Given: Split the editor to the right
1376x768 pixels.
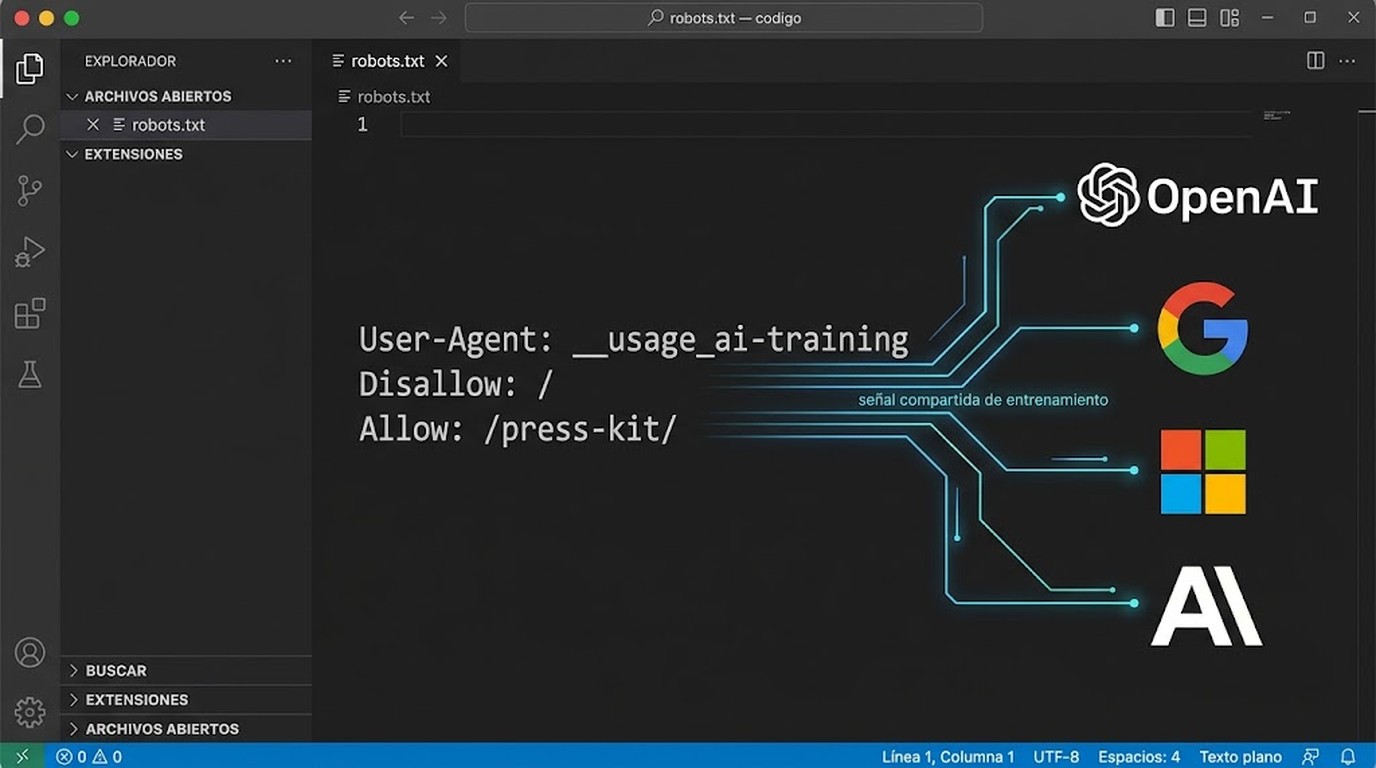Looking at the screenshot, I should [x=1315, y=61].
